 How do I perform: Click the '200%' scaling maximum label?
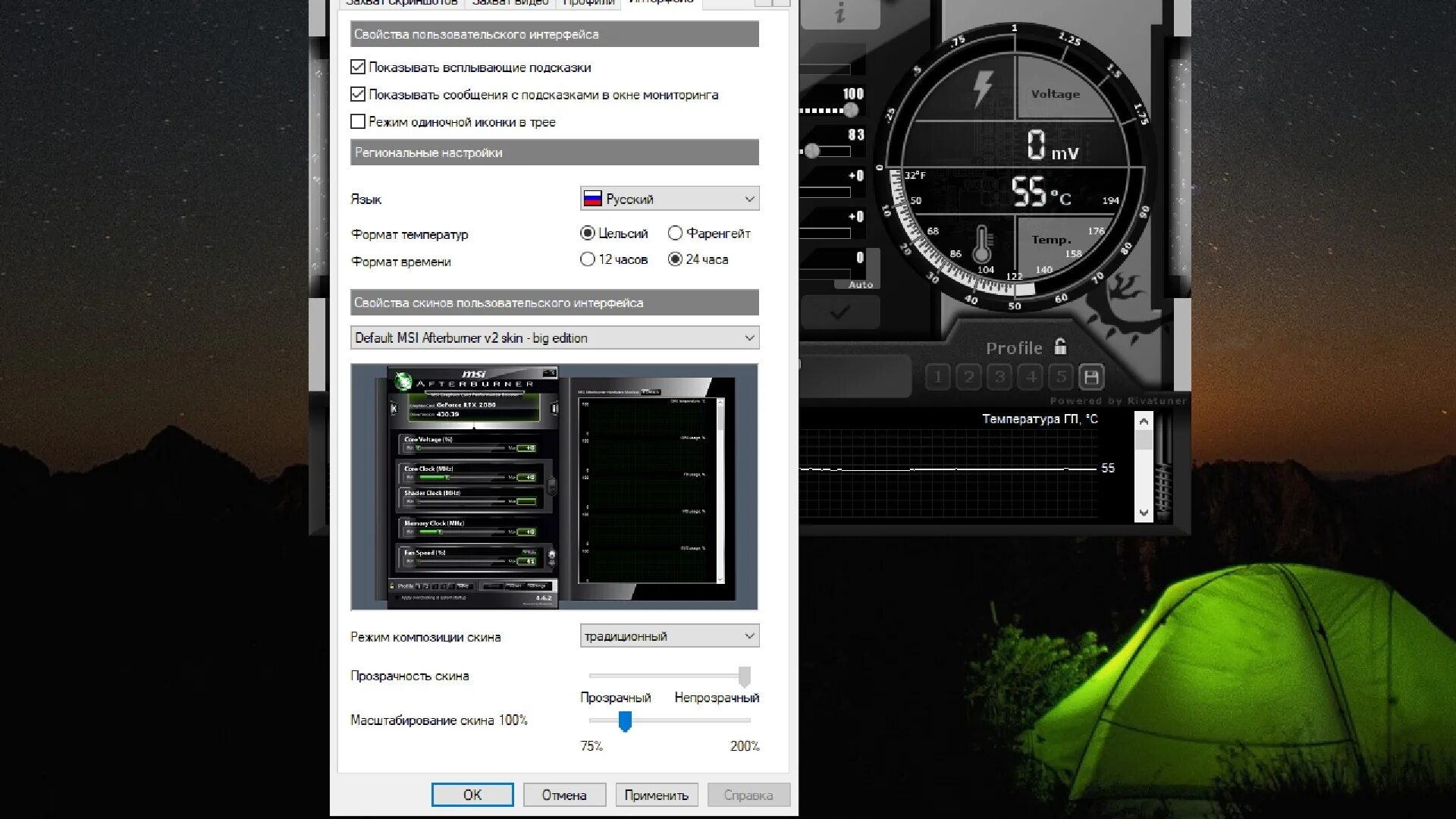(745, 746)
